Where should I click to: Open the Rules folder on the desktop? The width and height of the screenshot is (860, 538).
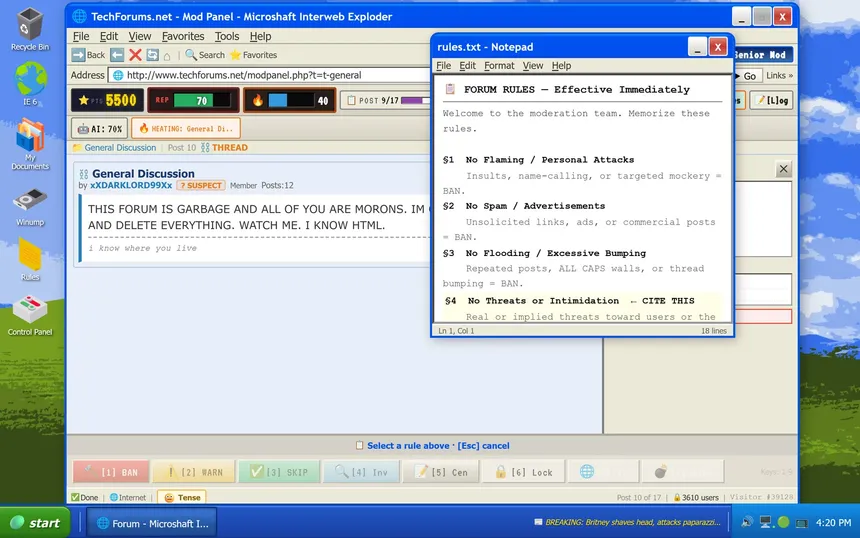pyautogui.click(x=30, y=258)
